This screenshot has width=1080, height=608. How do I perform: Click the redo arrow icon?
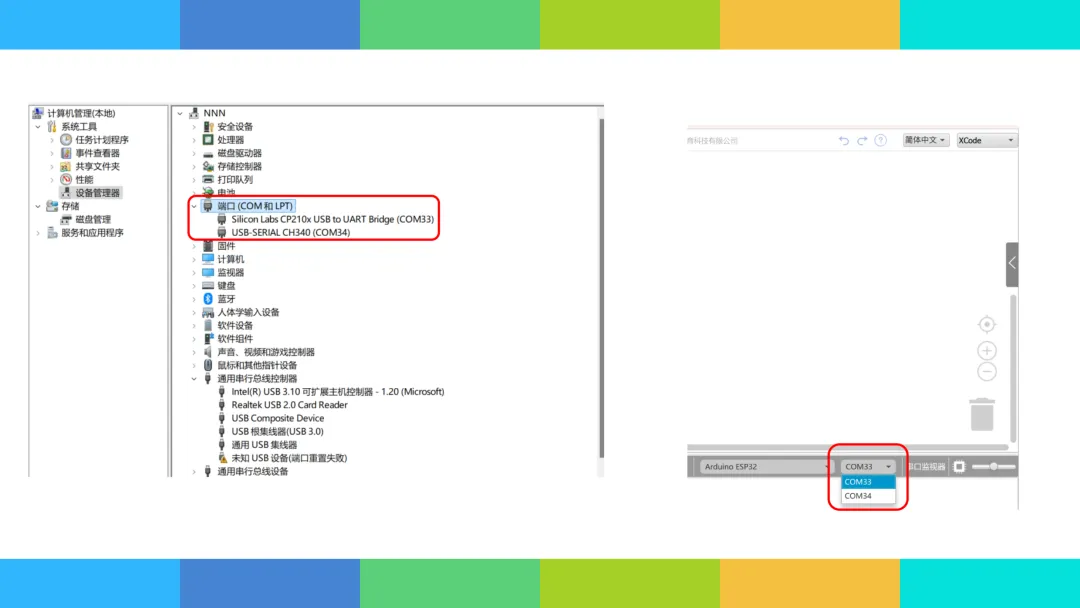[x=862, y=140]
